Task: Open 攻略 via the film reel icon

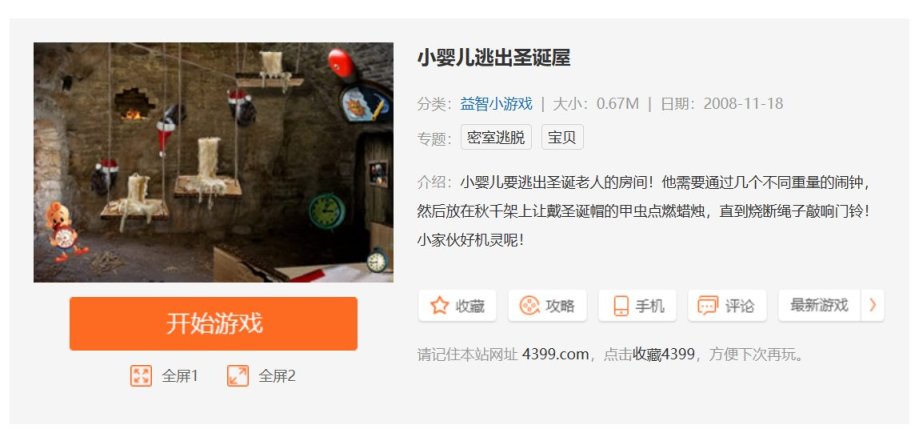Action: coord(529,306)
